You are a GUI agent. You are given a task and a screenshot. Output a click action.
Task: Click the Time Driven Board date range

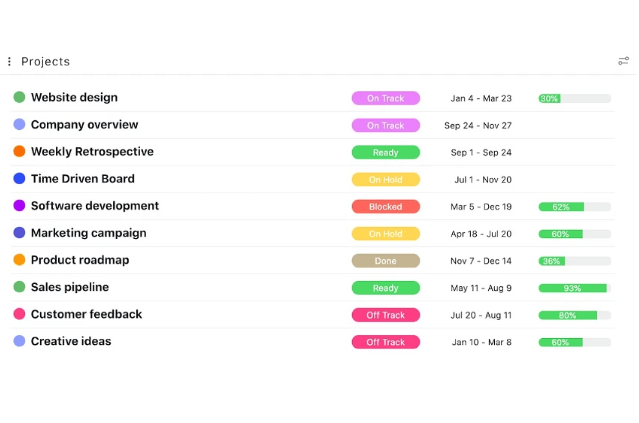[x=482, y=180]
